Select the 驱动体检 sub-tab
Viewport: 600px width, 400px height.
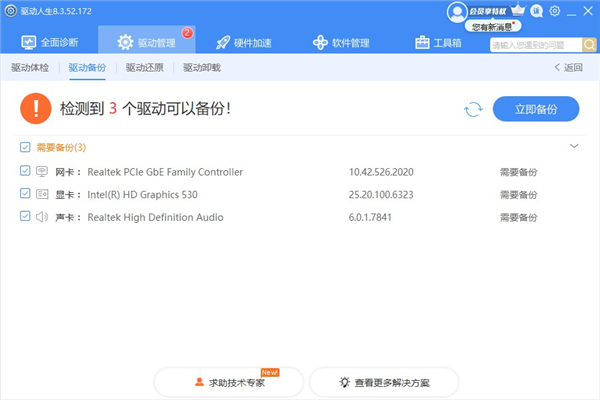pos(30,68)
